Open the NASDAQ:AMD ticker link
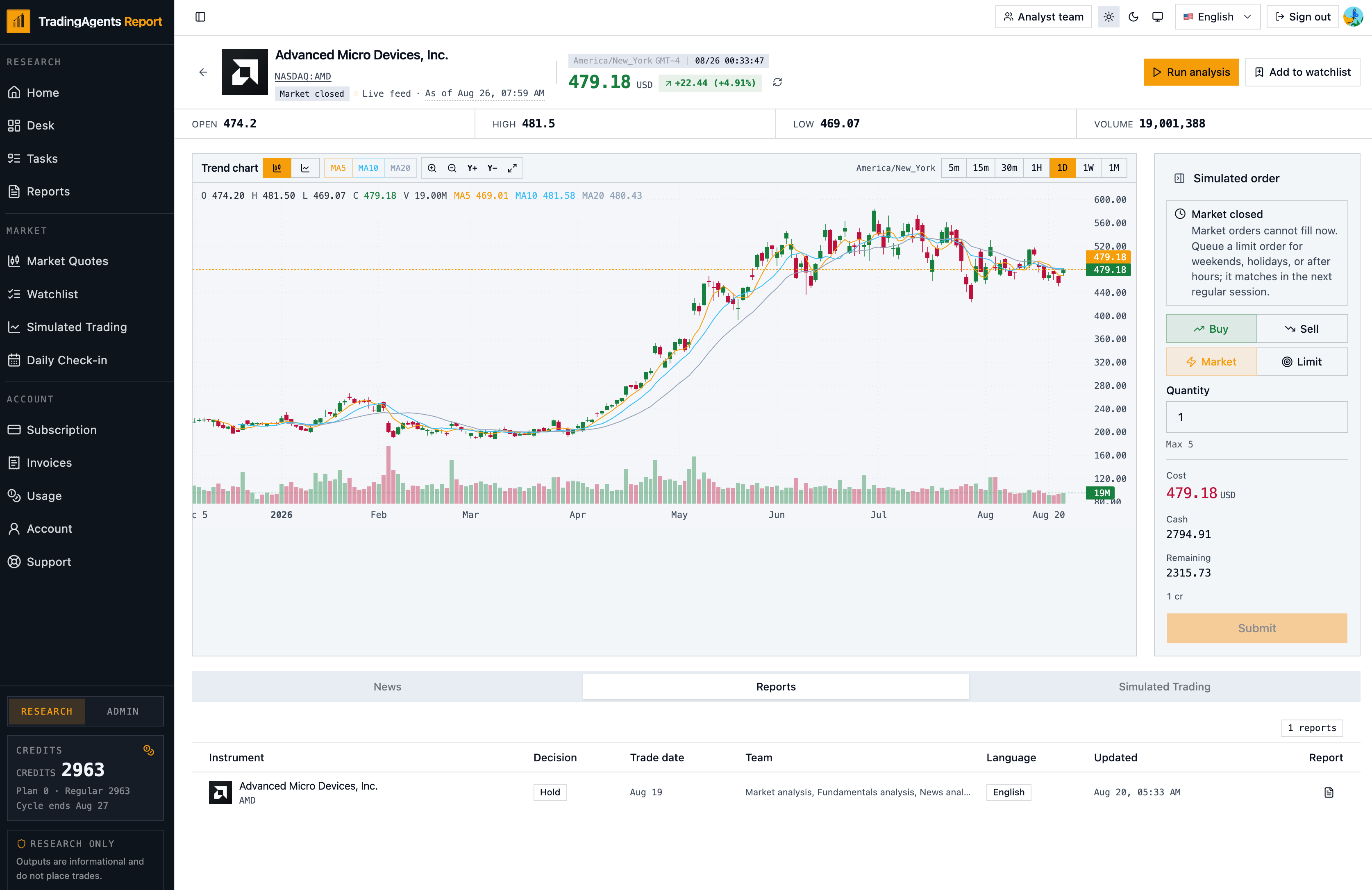 (303, 76)
